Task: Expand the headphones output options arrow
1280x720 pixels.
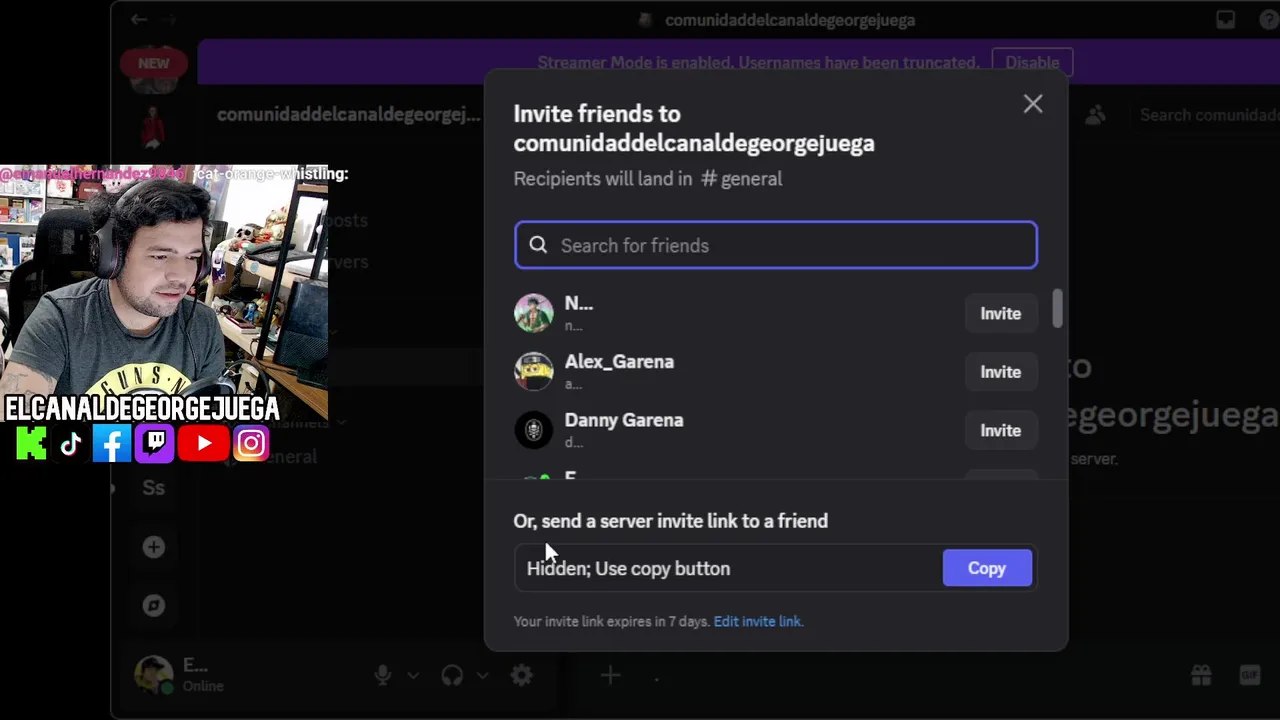Action: (482, 676)
